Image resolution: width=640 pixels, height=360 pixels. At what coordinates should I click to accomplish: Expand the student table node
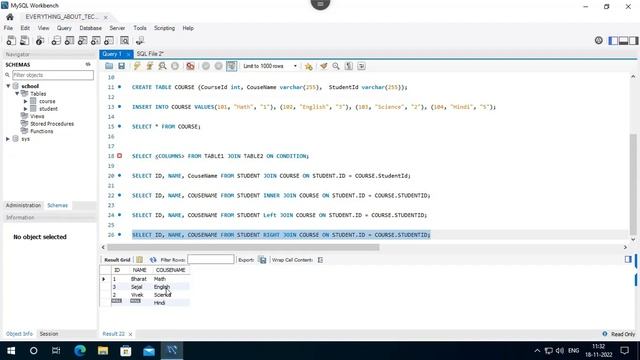(25, 109)
